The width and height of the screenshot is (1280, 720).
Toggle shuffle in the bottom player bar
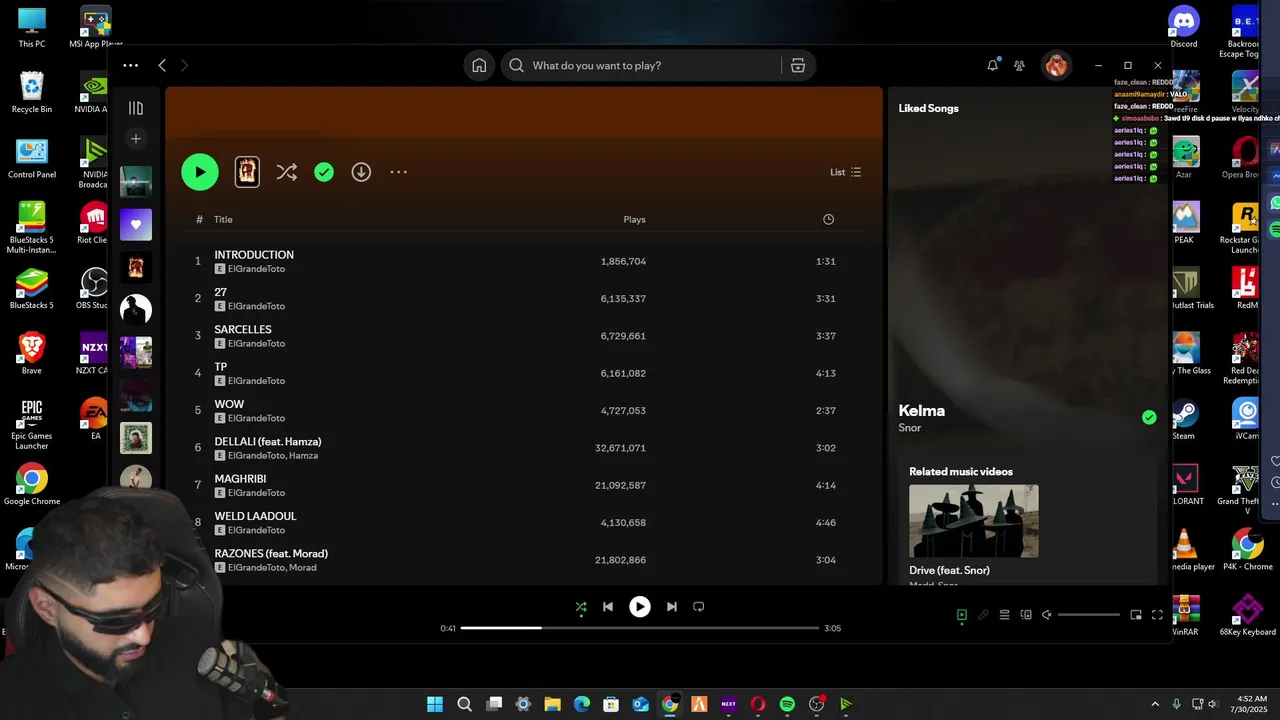click(x=581, y=606)
